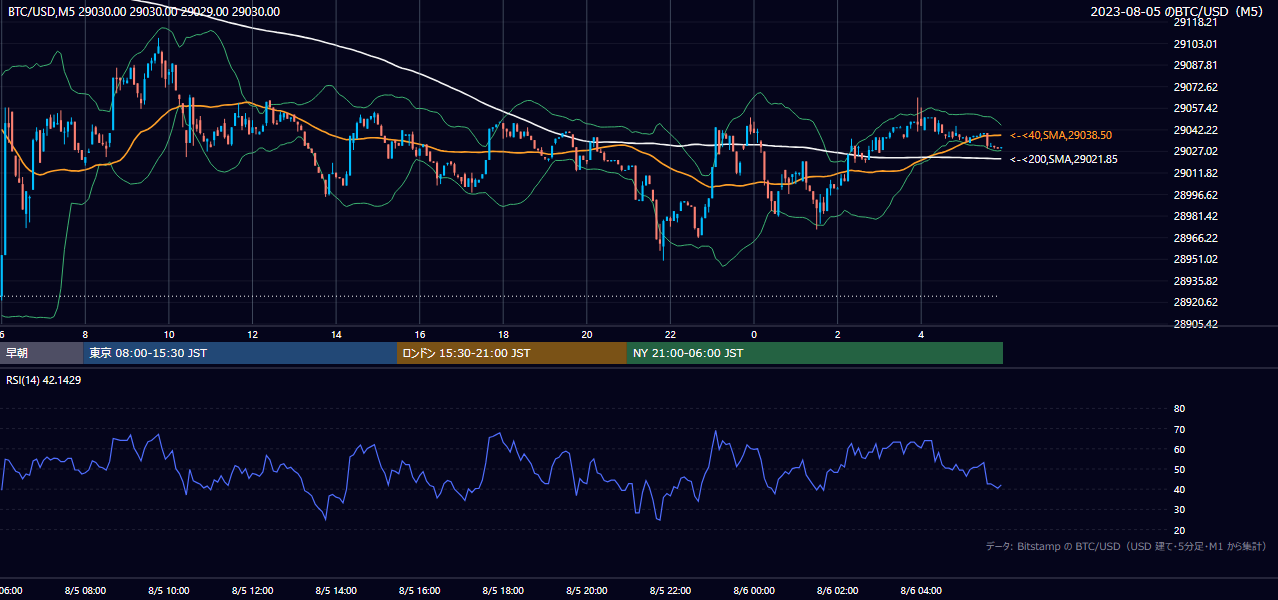Select the 28920.62 price axis label

1195,302
